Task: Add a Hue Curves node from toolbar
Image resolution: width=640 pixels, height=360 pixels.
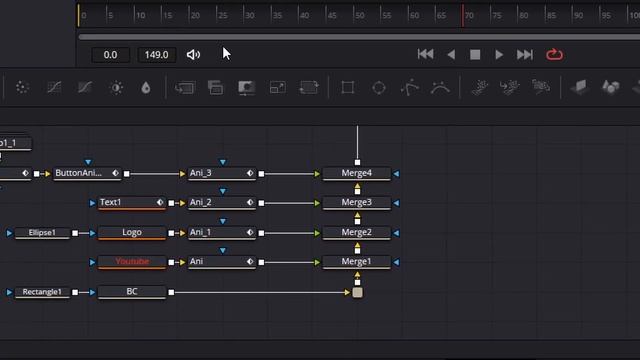Action: pos(85,87)
